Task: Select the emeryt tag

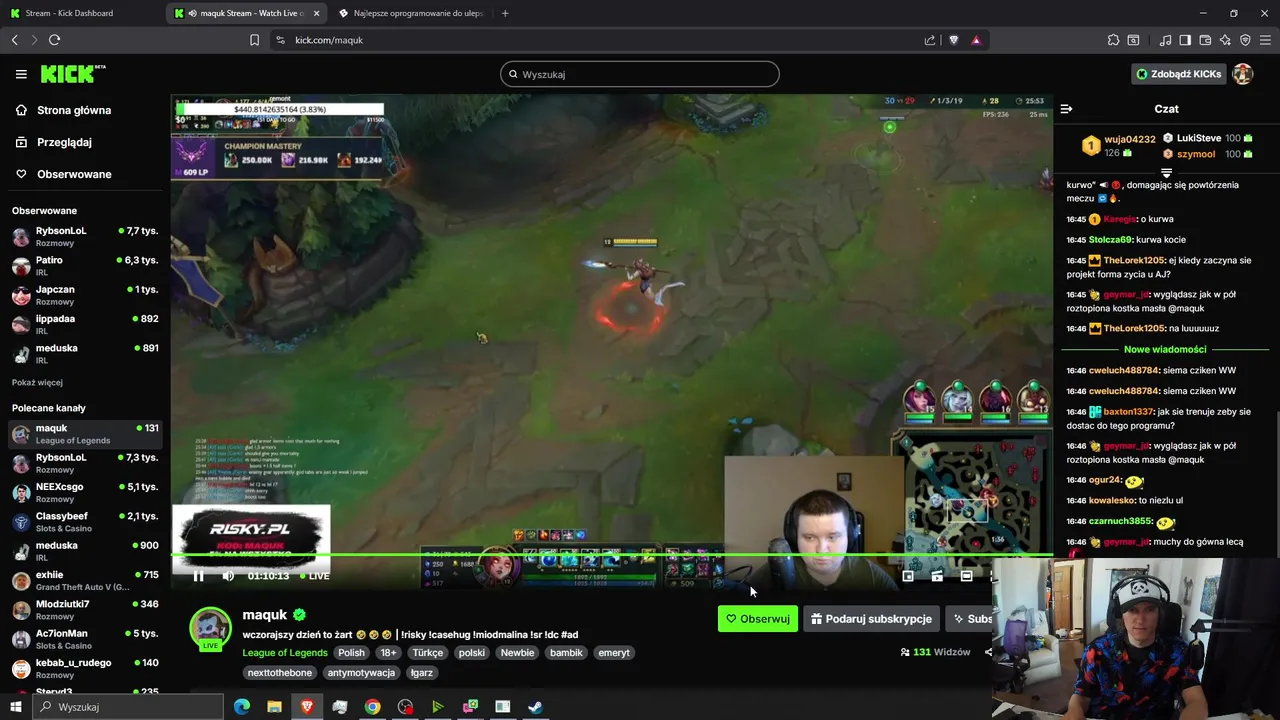Action: point(614,653)
